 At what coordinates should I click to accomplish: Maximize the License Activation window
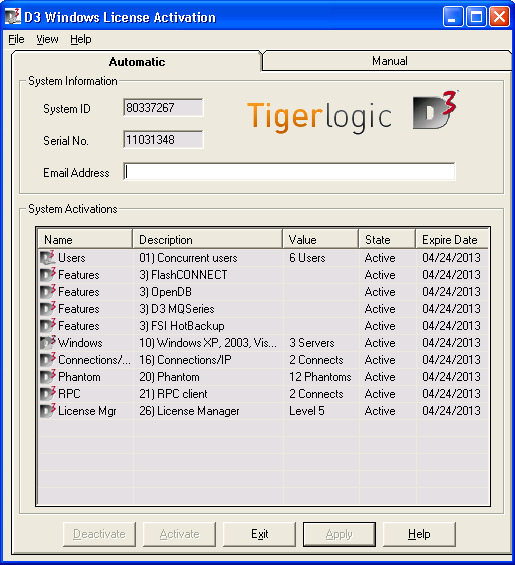coord(476,17)
